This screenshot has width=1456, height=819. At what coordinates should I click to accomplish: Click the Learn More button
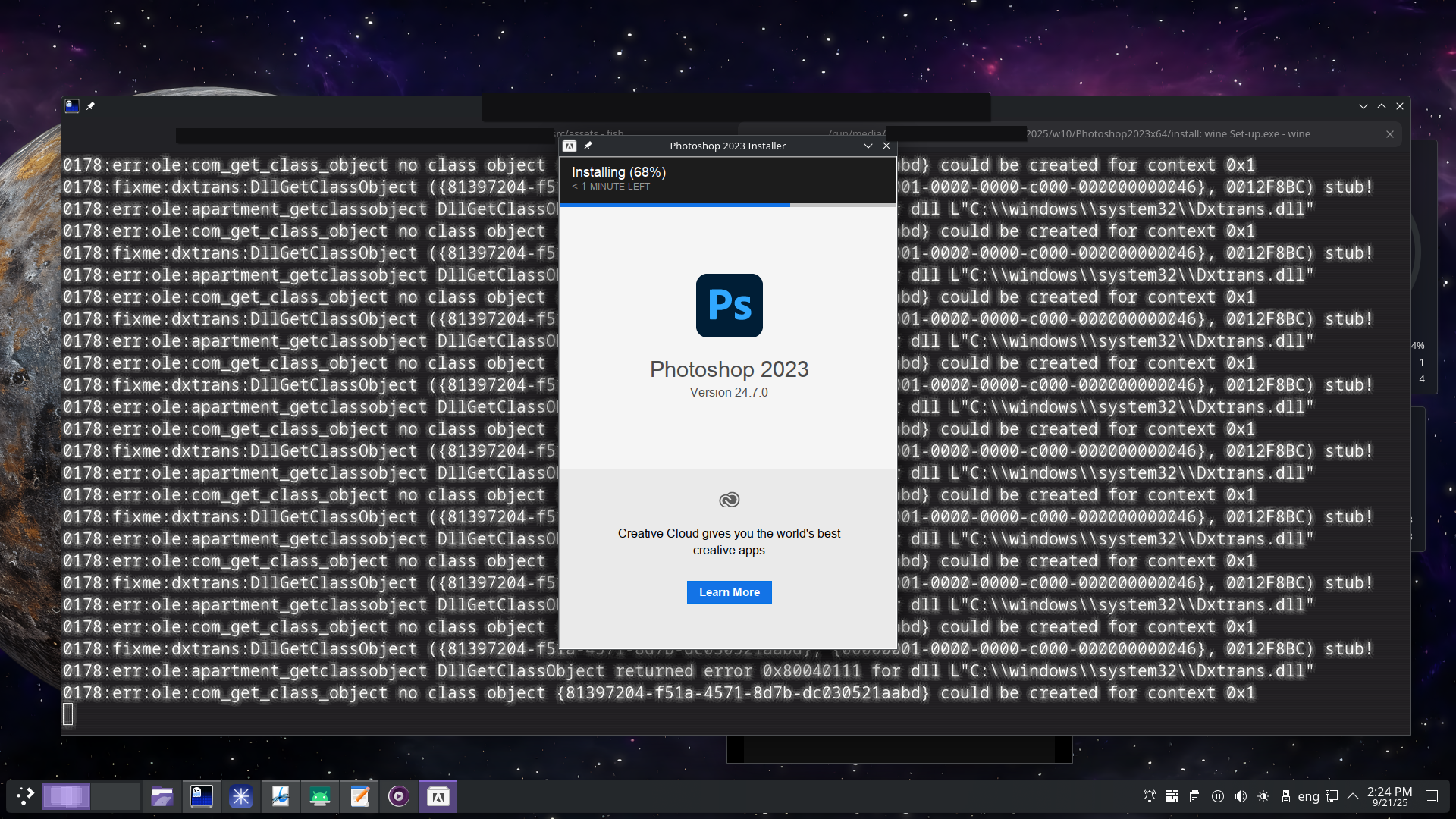[729, 592]
